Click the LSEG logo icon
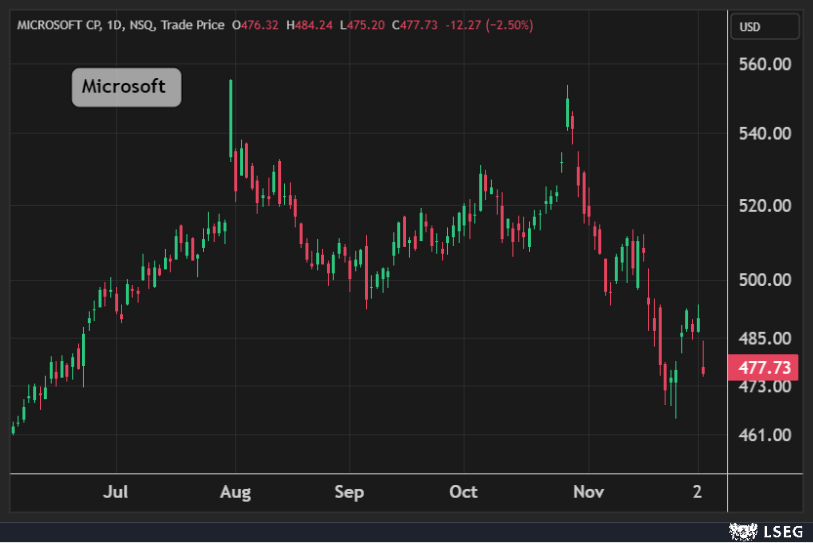 tap(739, 530)
